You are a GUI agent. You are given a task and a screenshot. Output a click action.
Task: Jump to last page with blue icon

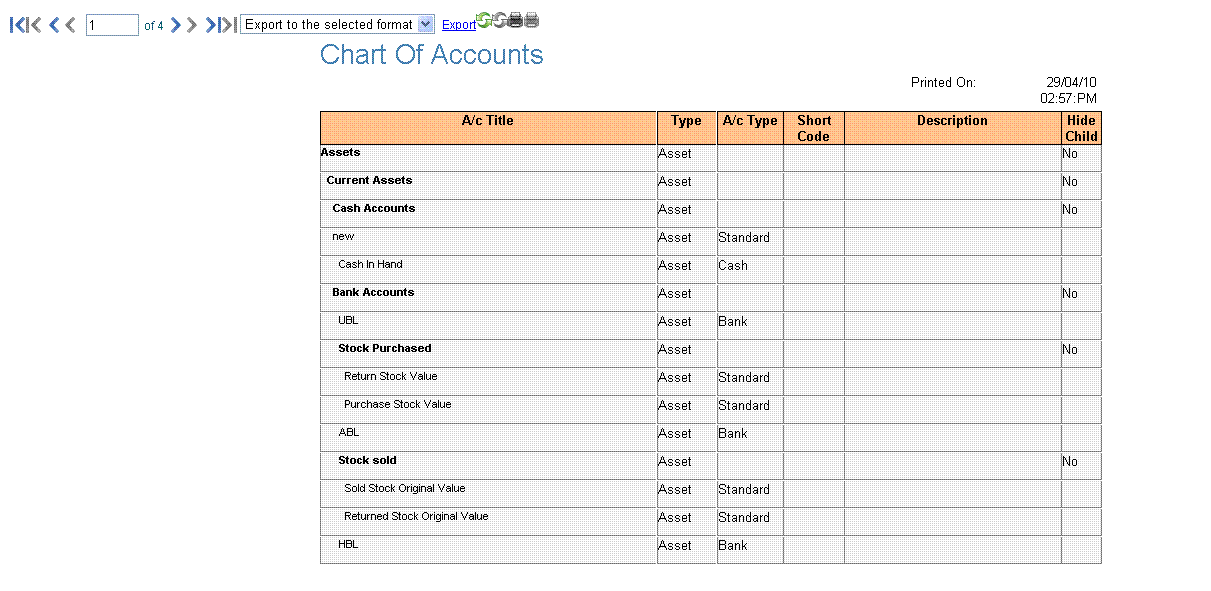tap(212, 25)
